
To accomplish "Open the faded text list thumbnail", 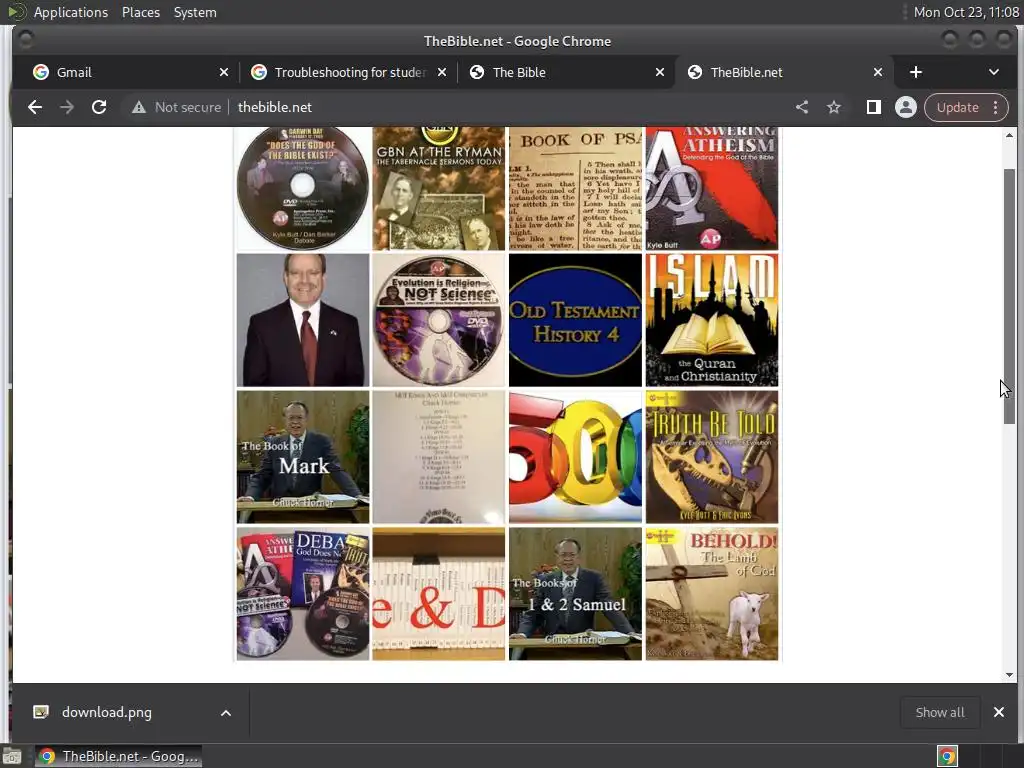I will (438, 456).
